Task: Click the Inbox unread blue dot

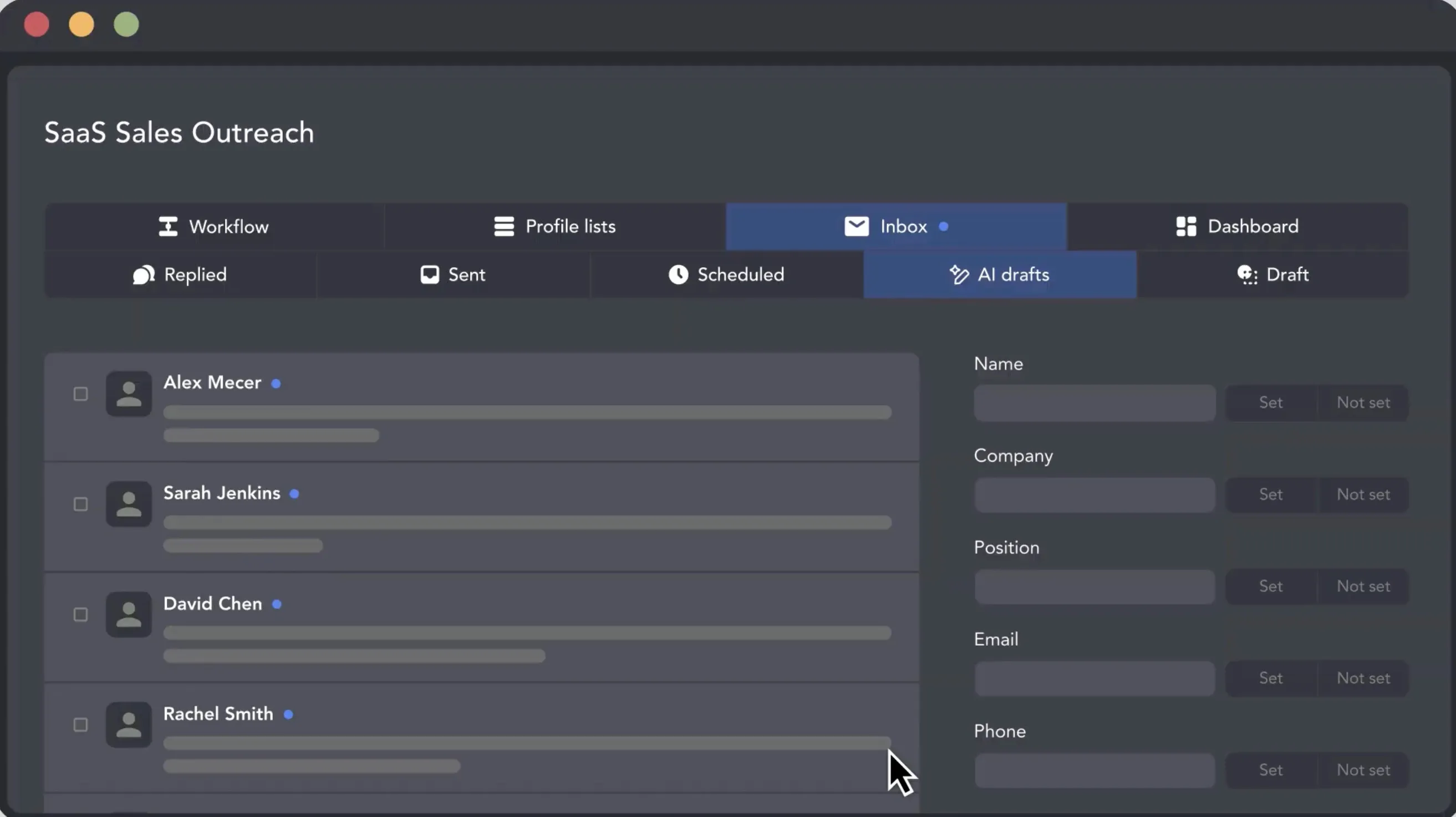Action: (x=943, y=227)
